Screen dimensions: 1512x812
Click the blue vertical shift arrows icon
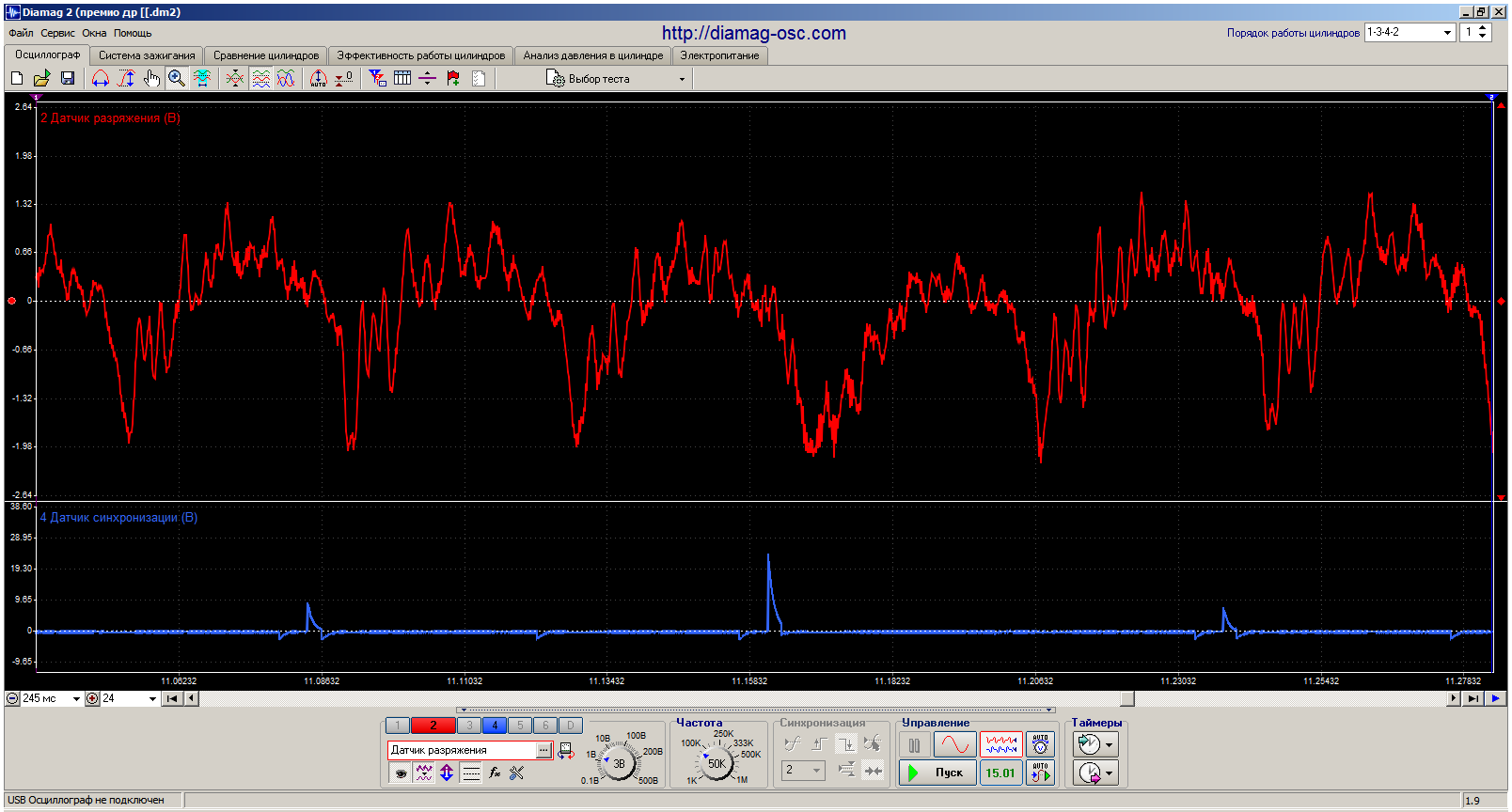[x=447, y=773]
